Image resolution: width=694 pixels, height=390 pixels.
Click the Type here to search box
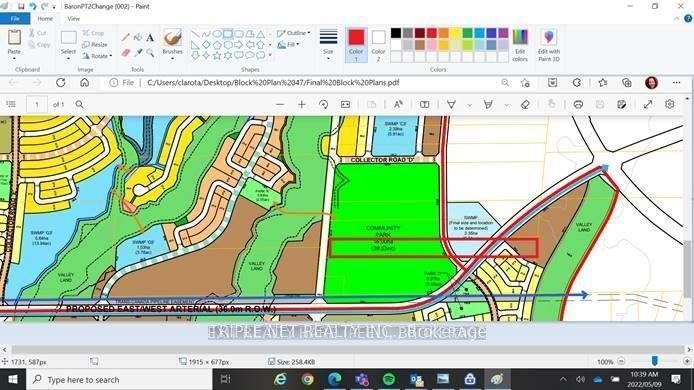coord(120,379)
